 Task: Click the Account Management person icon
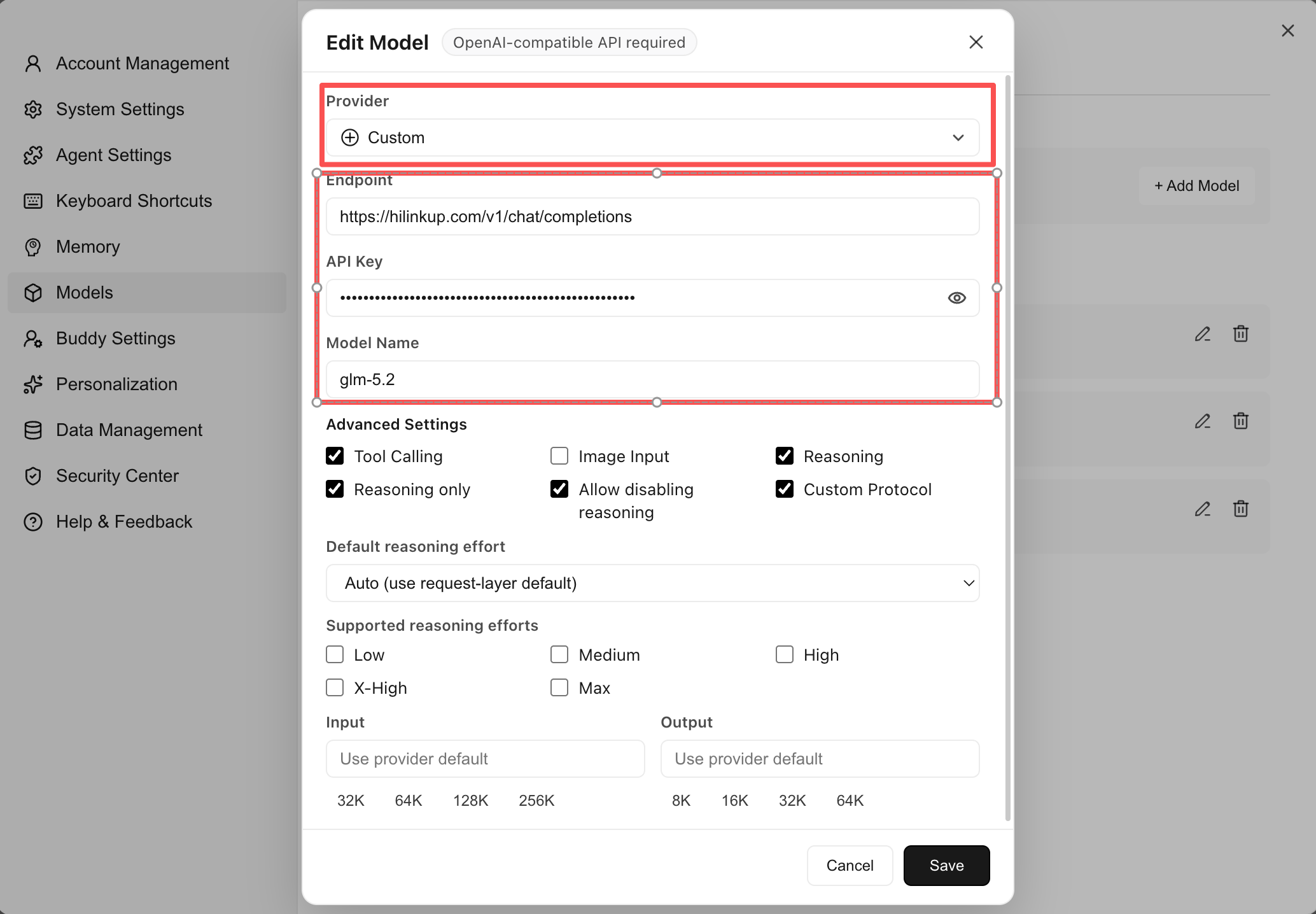(33, 64)
